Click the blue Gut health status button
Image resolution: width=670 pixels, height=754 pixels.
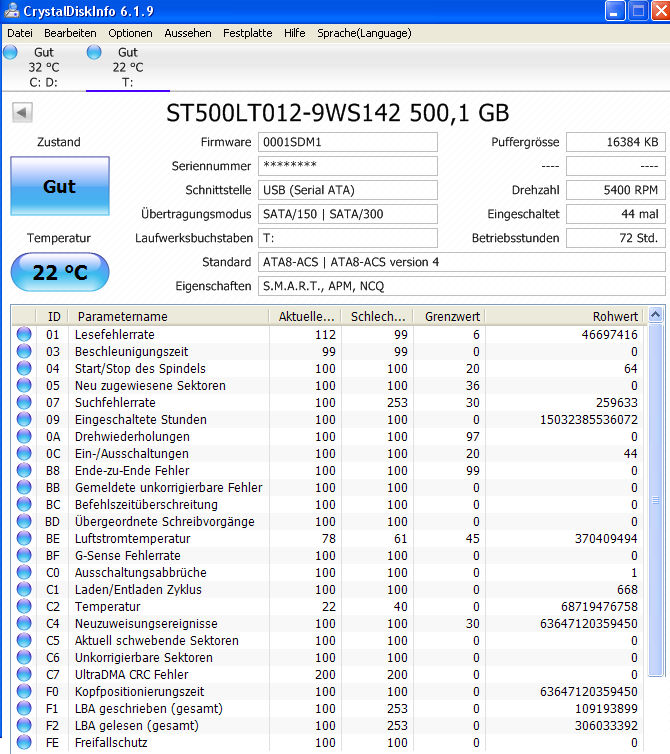60,186
